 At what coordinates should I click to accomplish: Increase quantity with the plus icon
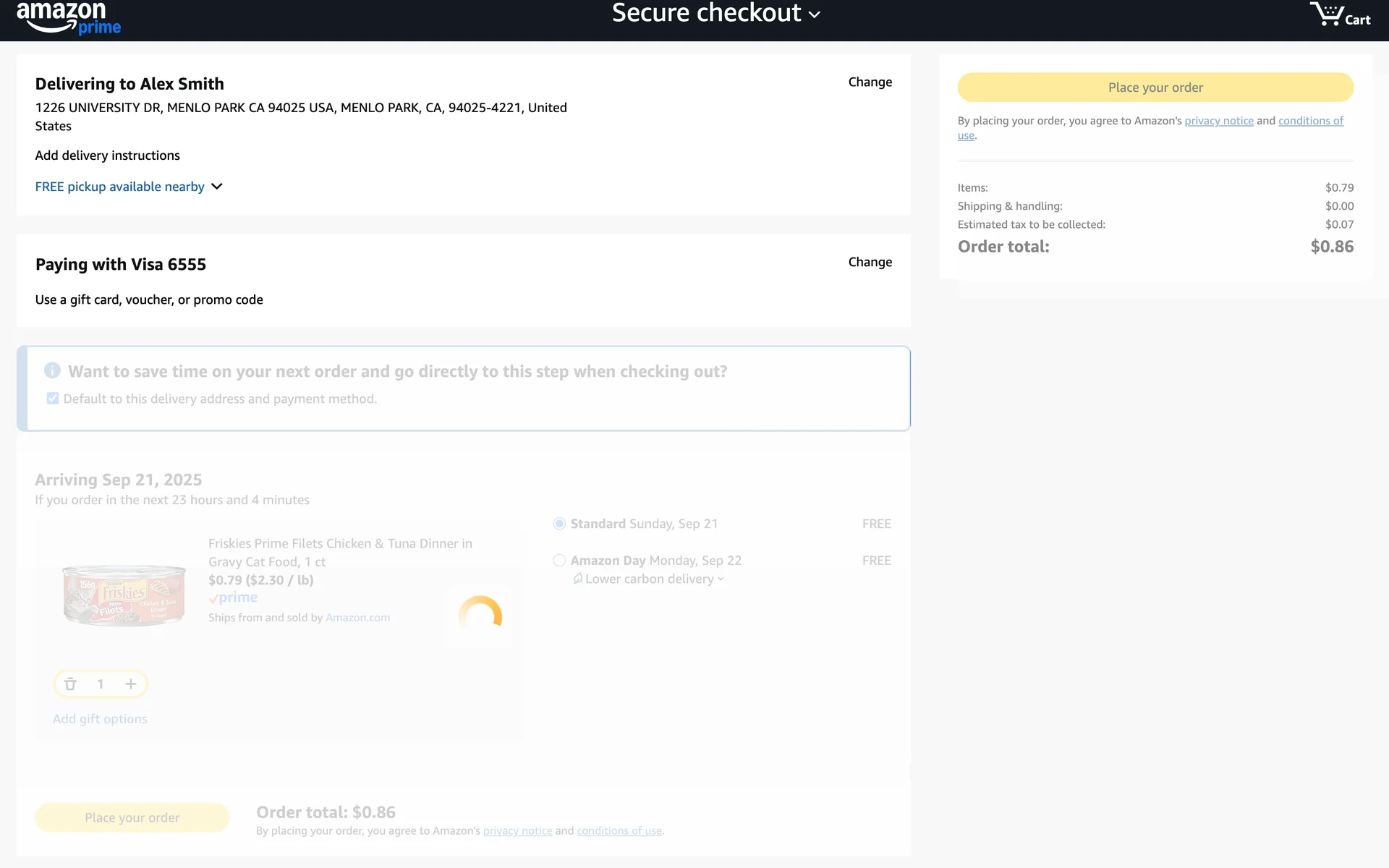pyautogui.click(x=131, y=684)
